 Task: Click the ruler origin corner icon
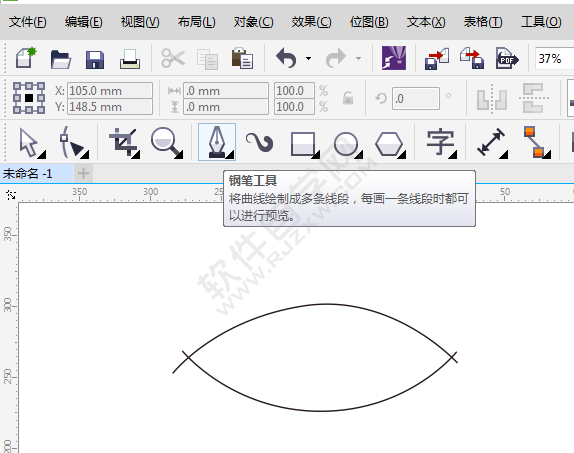pos(11,195)
